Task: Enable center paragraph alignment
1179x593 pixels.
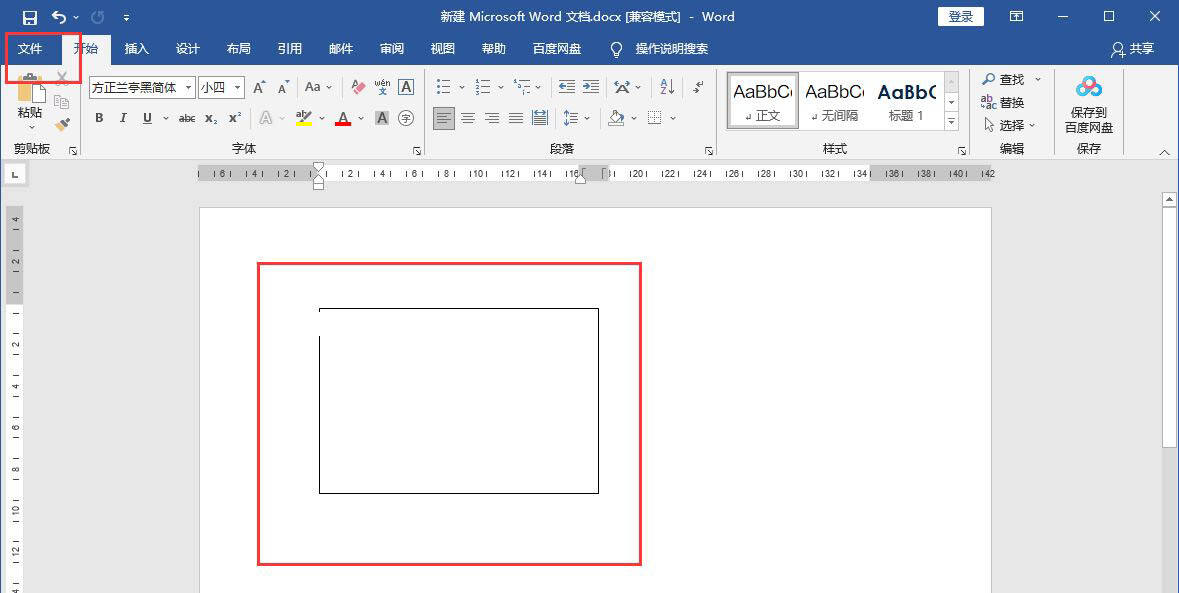Action: pos(468,118)
